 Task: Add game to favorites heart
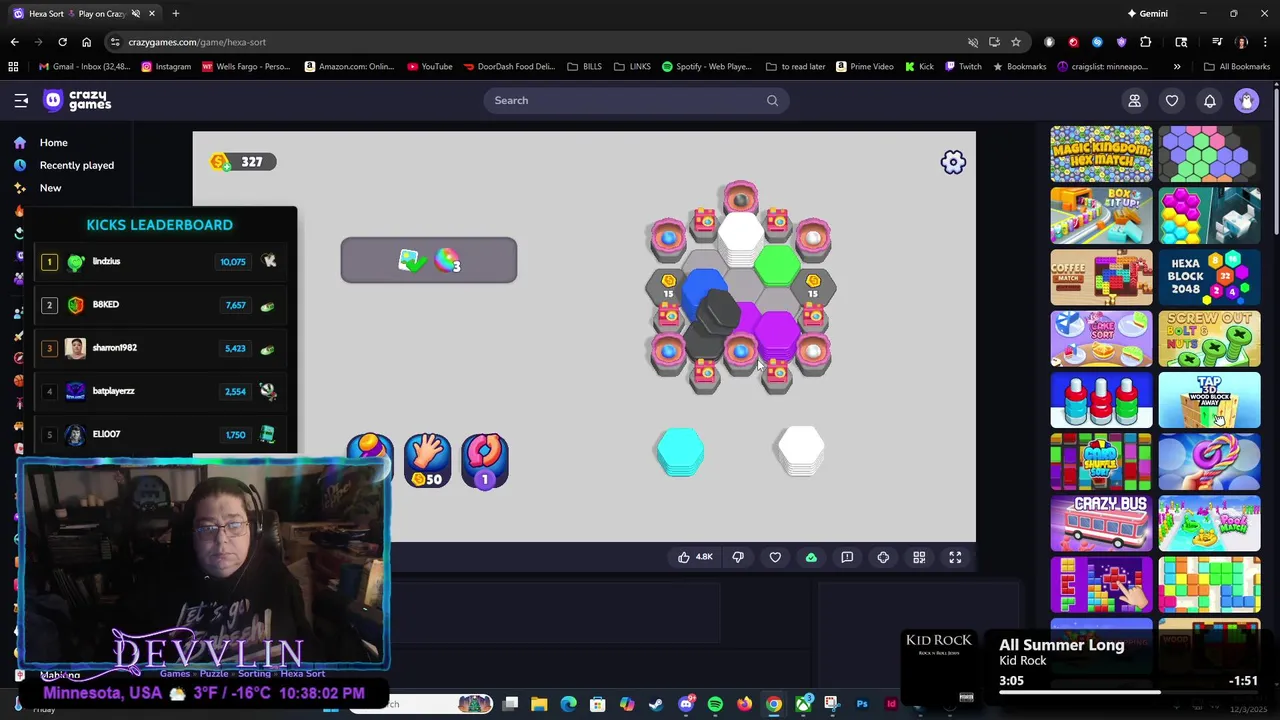point(775,557)
